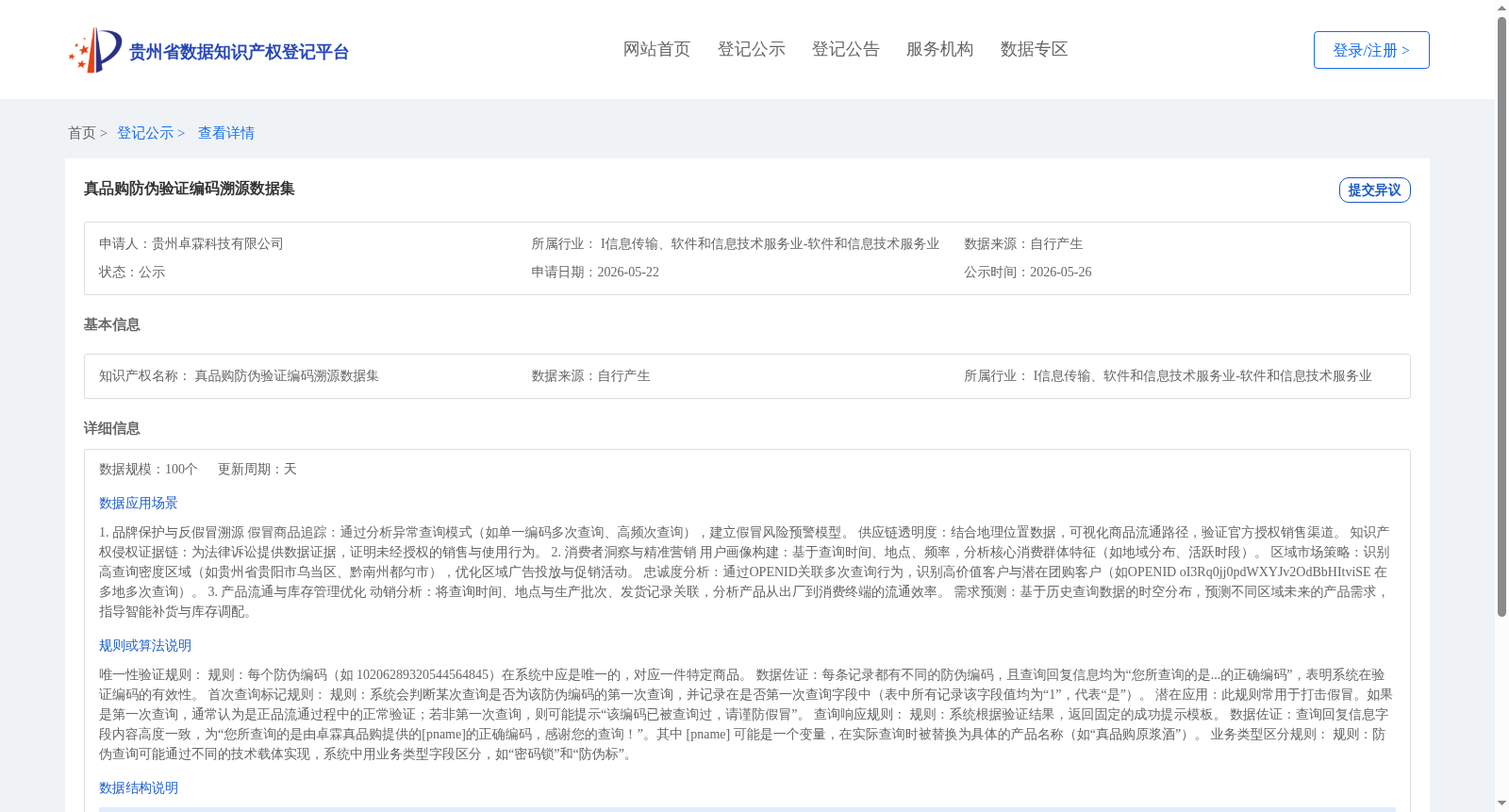The height and width of the screenshot is (812, 1509).
Task: Click the scrollbar down arrow
Action: coord(1501,804)
